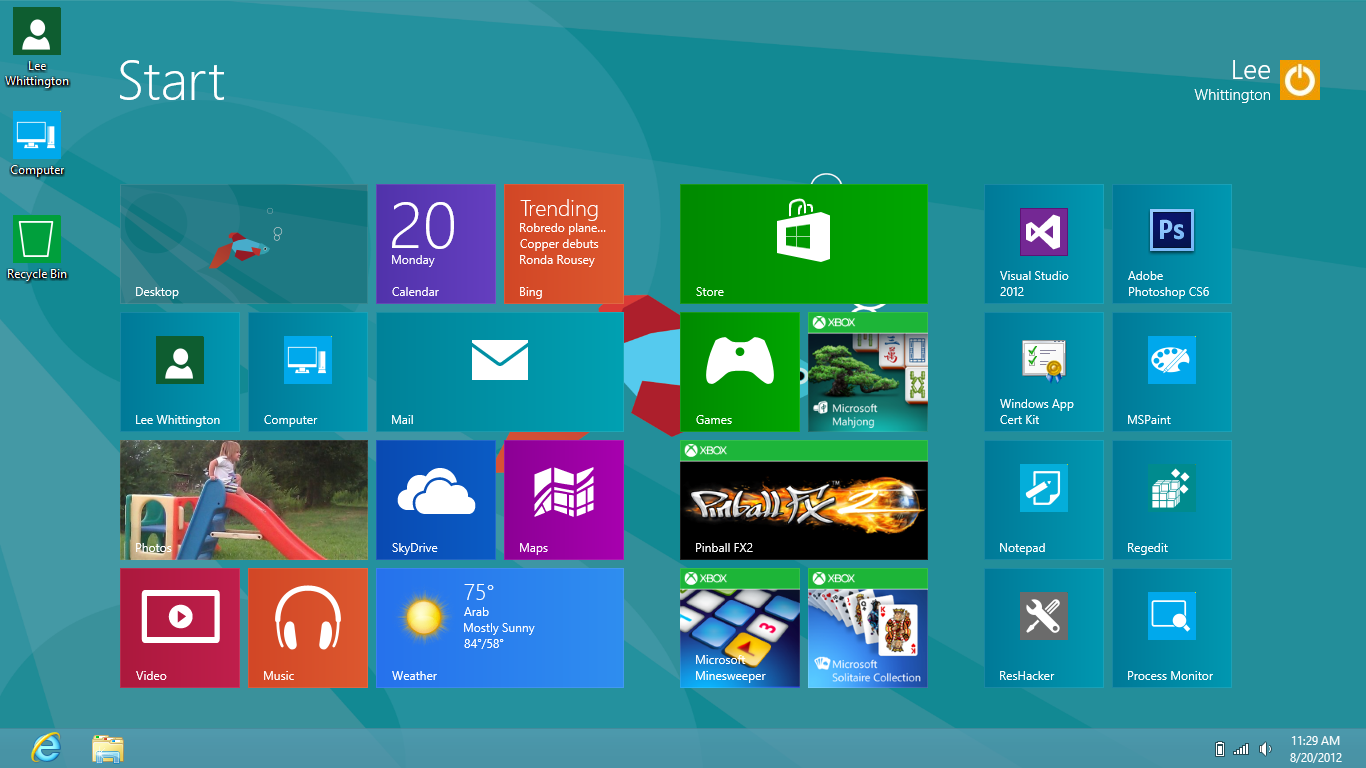Launch Visual Studio 2012 tile
1366x768 pixels.
point(1043,243)
